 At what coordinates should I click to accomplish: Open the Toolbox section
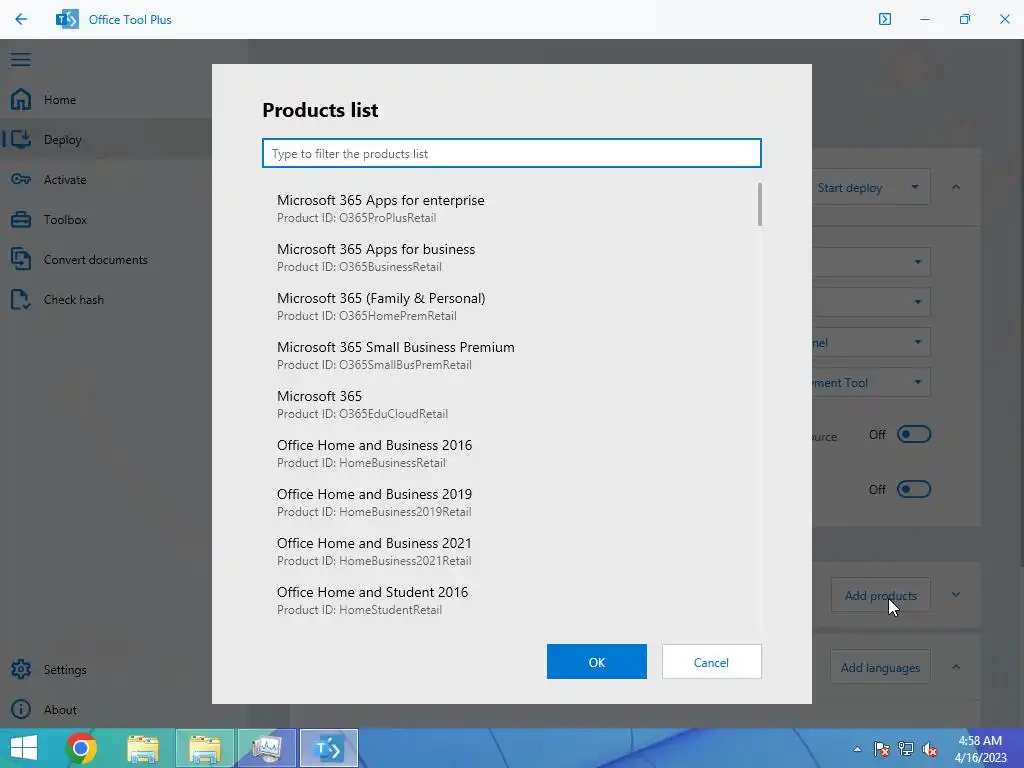[x=65, y=219]
